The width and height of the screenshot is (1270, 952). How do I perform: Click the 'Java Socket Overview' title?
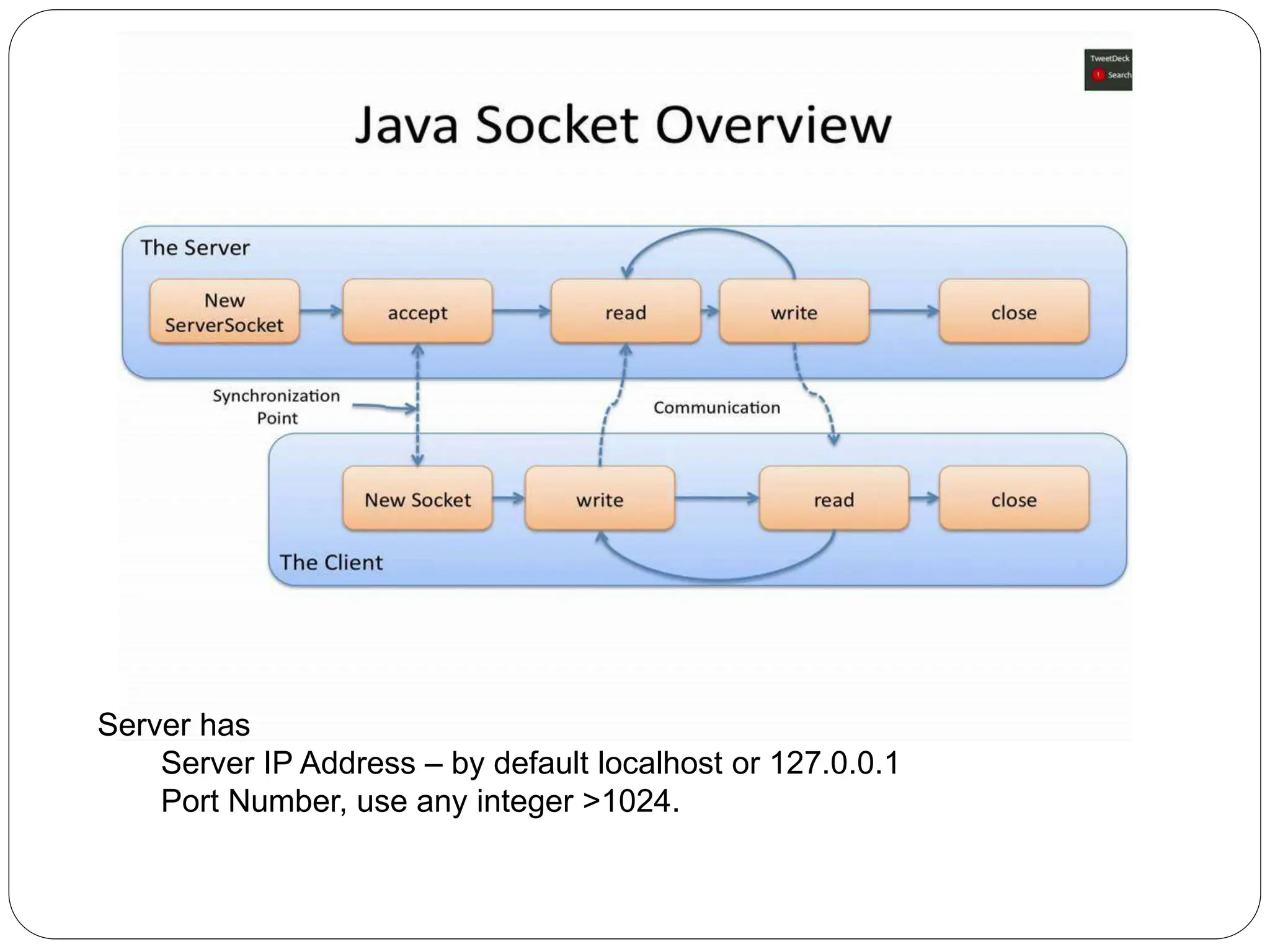pos(623,125)
